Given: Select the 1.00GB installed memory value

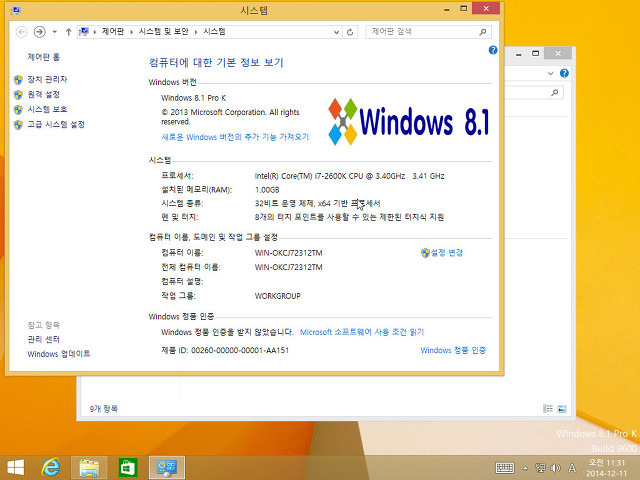Looking at the screenshot, I should click(x=267, y=190).
